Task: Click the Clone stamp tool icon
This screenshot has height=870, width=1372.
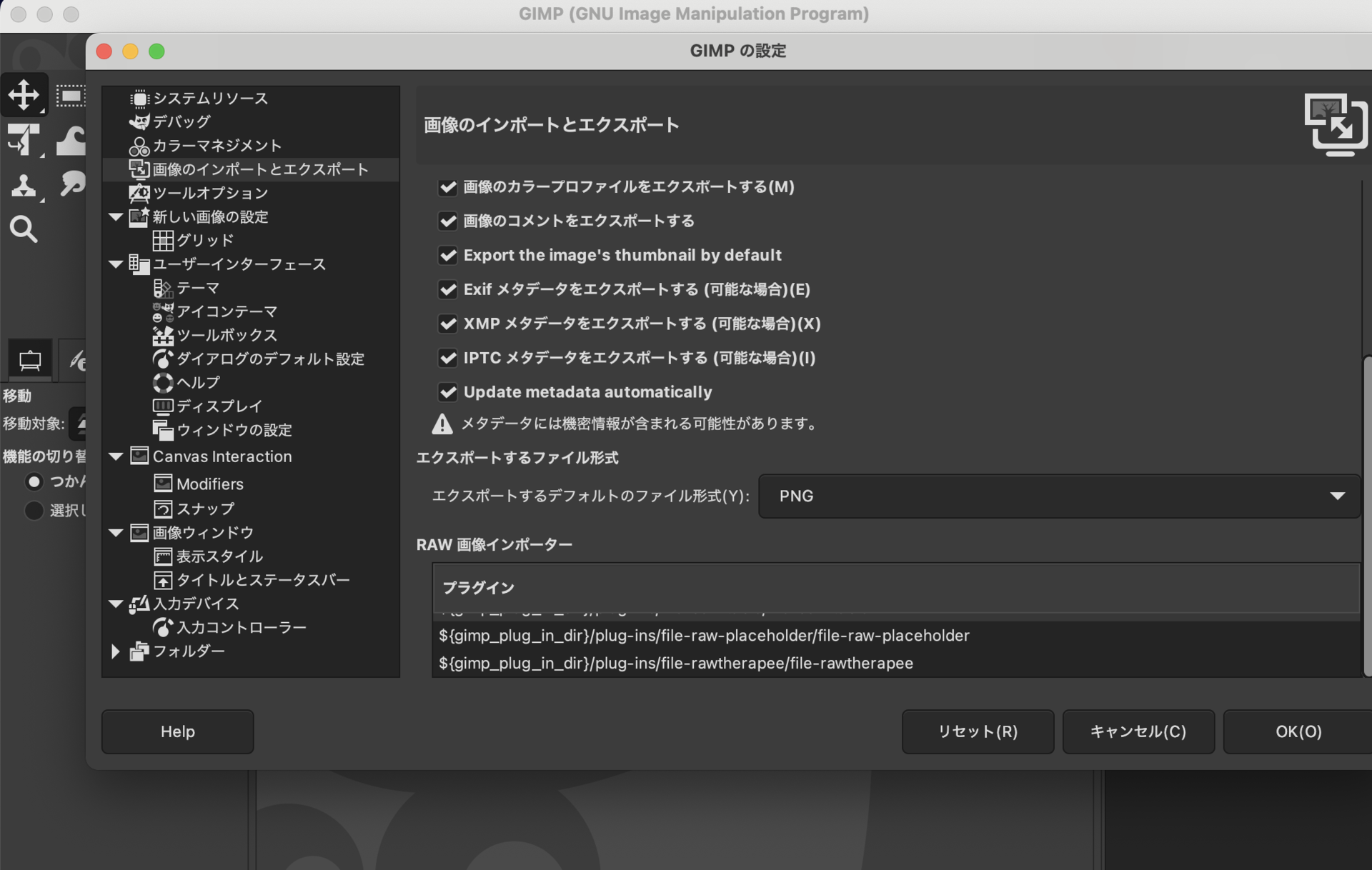Action: click(x=24, y=186)
